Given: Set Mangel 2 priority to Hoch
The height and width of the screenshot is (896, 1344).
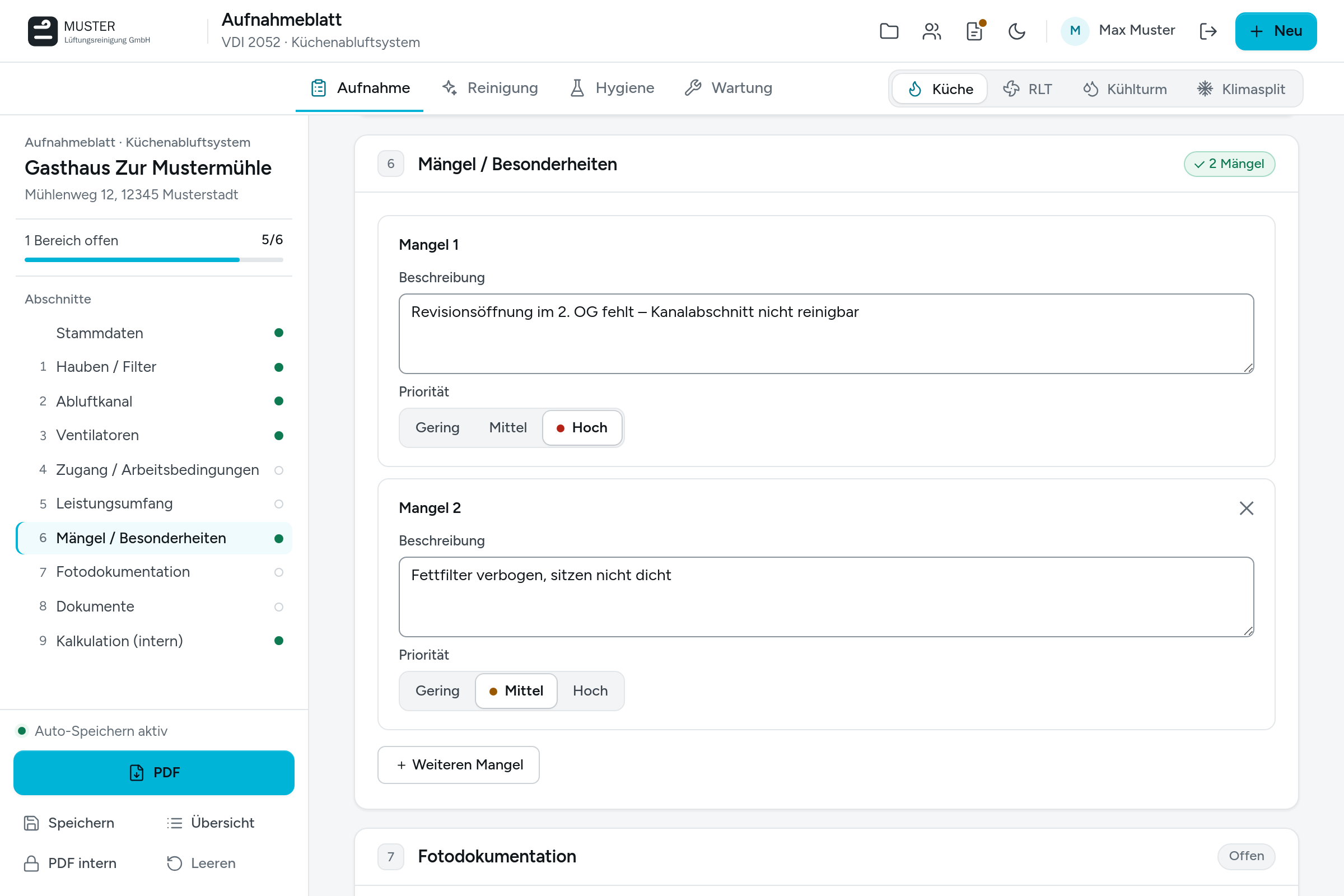Looking at the screenshot, I should 590,690.
